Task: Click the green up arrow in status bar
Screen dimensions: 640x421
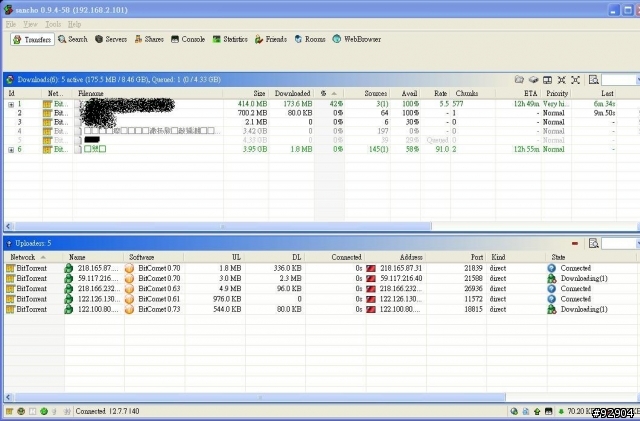Action: (537, 411)
